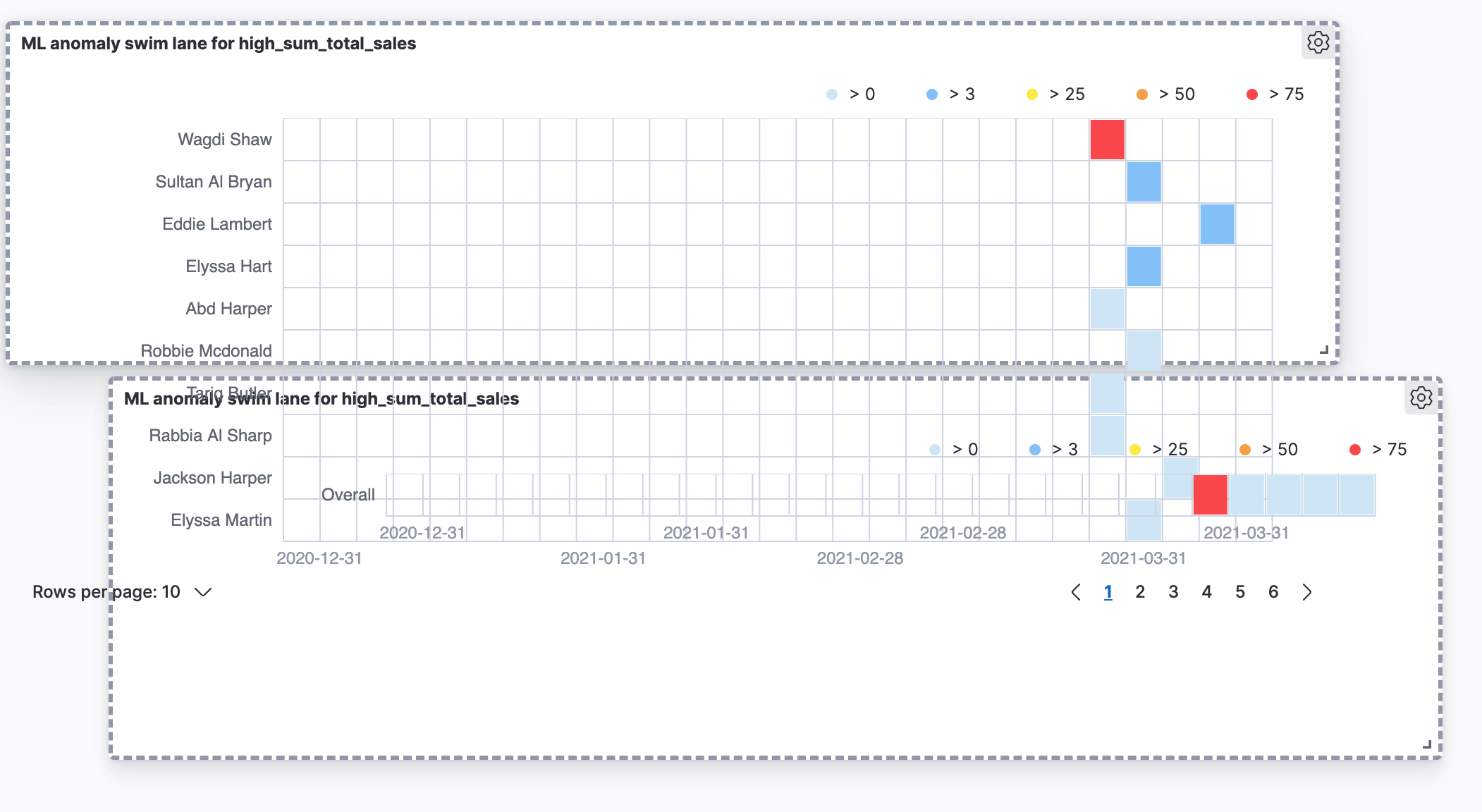Viewport: 1482px width, 812px height.
Task: Go to next page with right chevron
Action: 1307,592
